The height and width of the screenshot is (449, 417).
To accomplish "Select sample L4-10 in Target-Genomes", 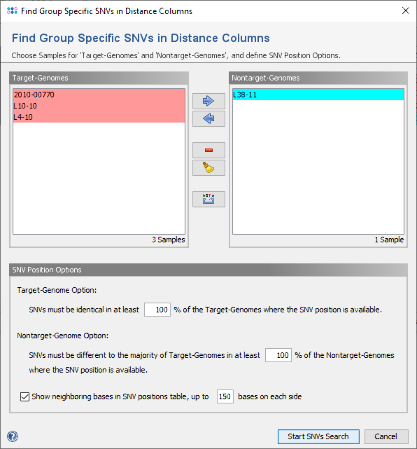I will tap(99, 117).
